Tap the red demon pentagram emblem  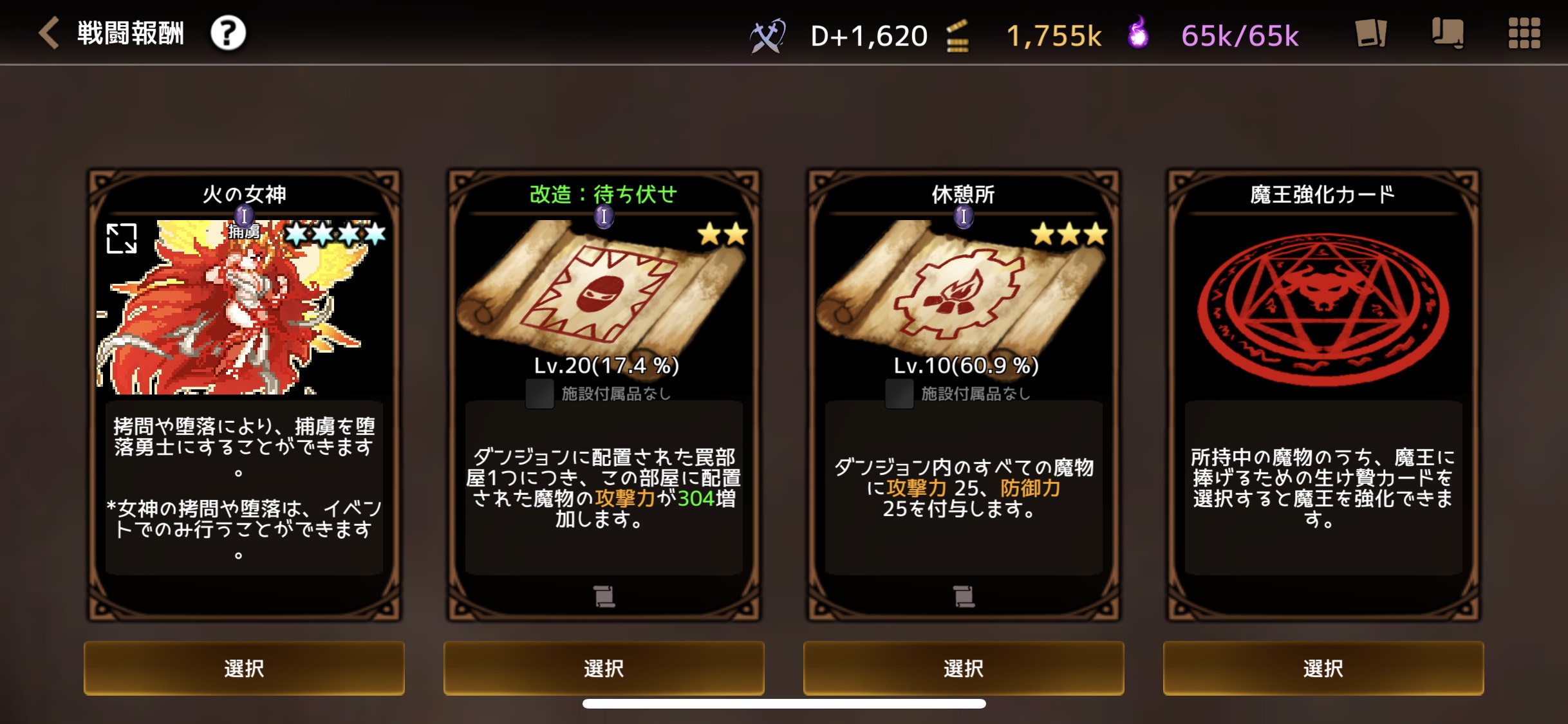point(1323,310)
